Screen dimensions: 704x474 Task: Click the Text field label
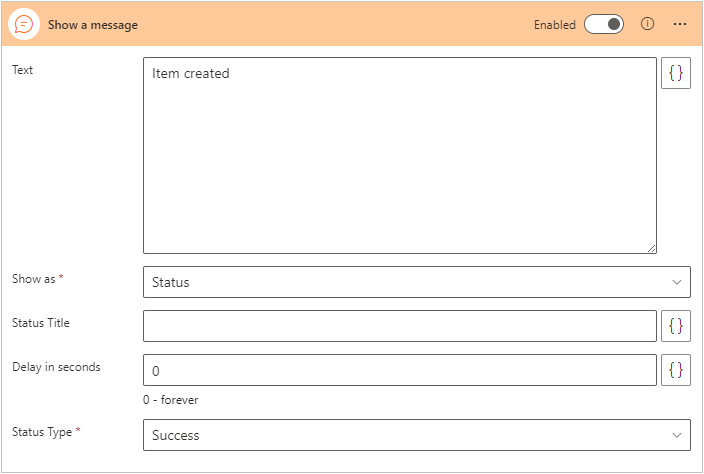23,70
